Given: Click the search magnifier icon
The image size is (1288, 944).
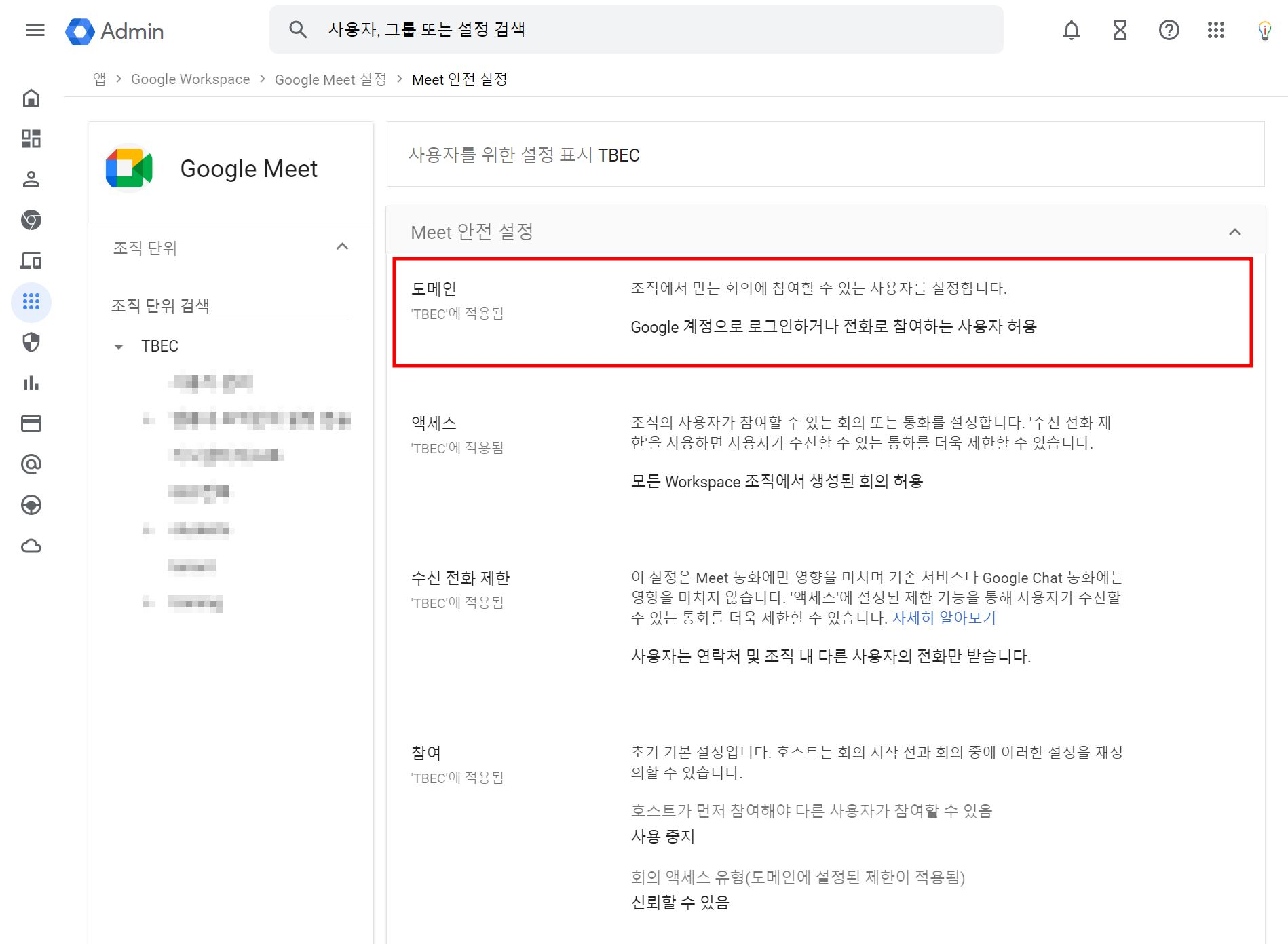Looking at the screenshot, I should [298, 29].
